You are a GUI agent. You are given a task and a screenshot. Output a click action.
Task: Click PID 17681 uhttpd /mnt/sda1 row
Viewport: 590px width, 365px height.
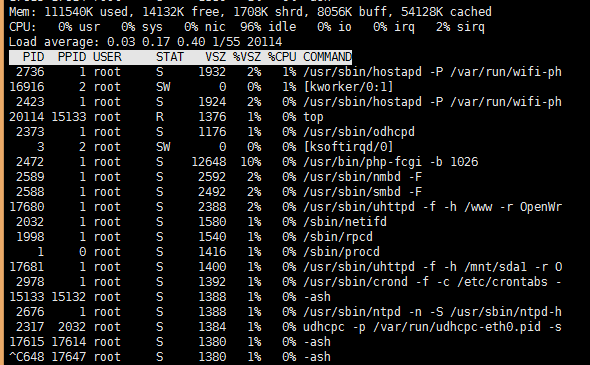(x=285, y=267)
